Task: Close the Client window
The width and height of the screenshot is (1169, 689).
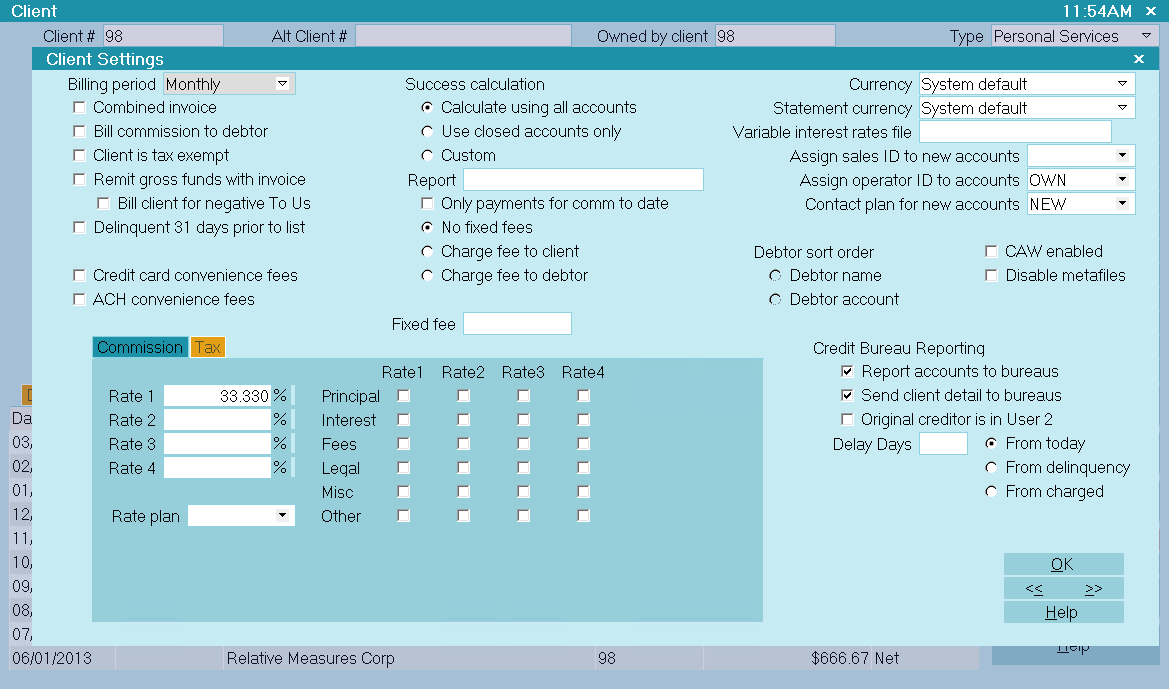Action: [x=1151, y=11]
